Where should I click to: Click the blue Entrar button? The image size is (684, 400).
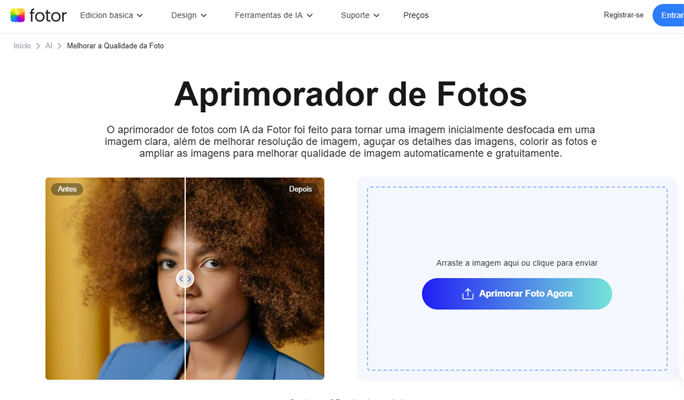669,15
